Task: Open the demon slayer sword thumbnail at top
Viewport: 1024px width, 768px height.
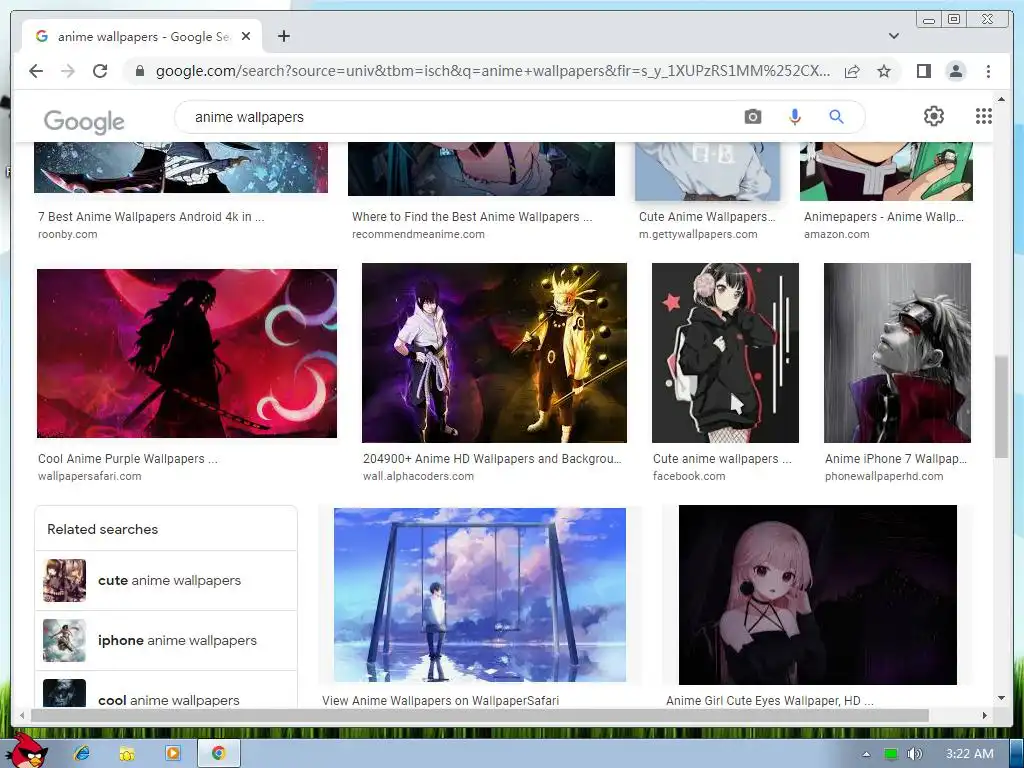Action: [181, 167]
